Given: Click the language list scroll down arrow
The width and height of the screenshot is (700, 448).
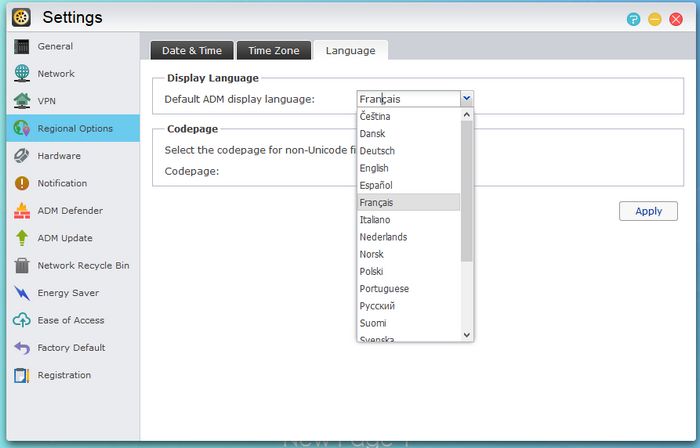Looking at the screenshot, I should pyautogui.click(x=466, y=334).
